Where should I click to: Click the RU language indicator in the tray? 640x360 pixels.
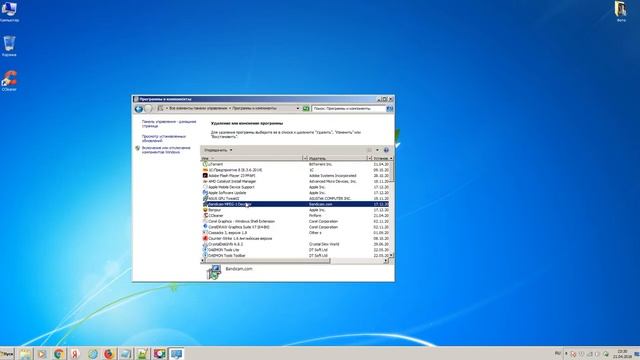[x=558, y=353]
